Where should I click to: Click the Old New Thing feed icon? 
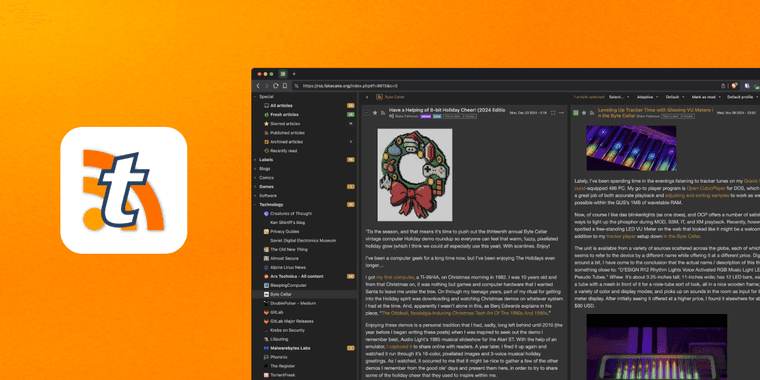tap(266, 249)
